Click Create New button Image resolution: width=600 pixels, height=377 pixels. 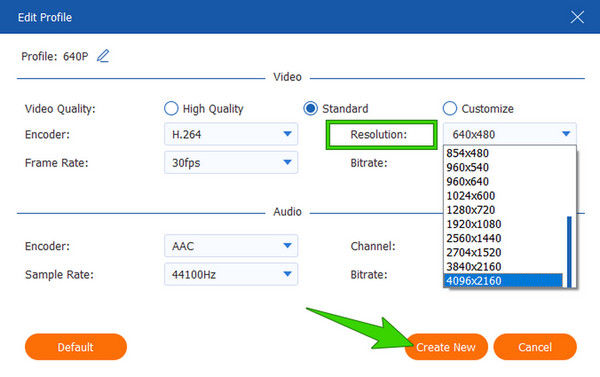coord(446,347)
